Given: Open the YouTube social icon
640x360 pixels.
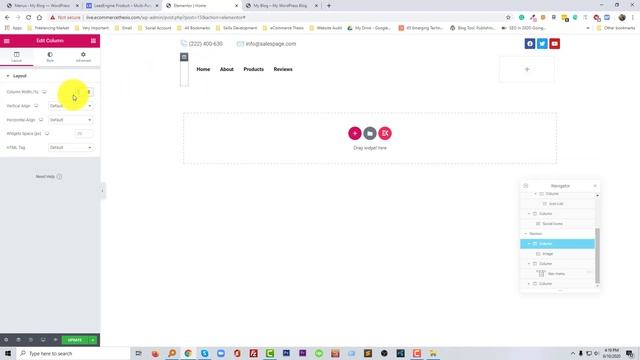Looking at the screenshot, I should (554, 44).
